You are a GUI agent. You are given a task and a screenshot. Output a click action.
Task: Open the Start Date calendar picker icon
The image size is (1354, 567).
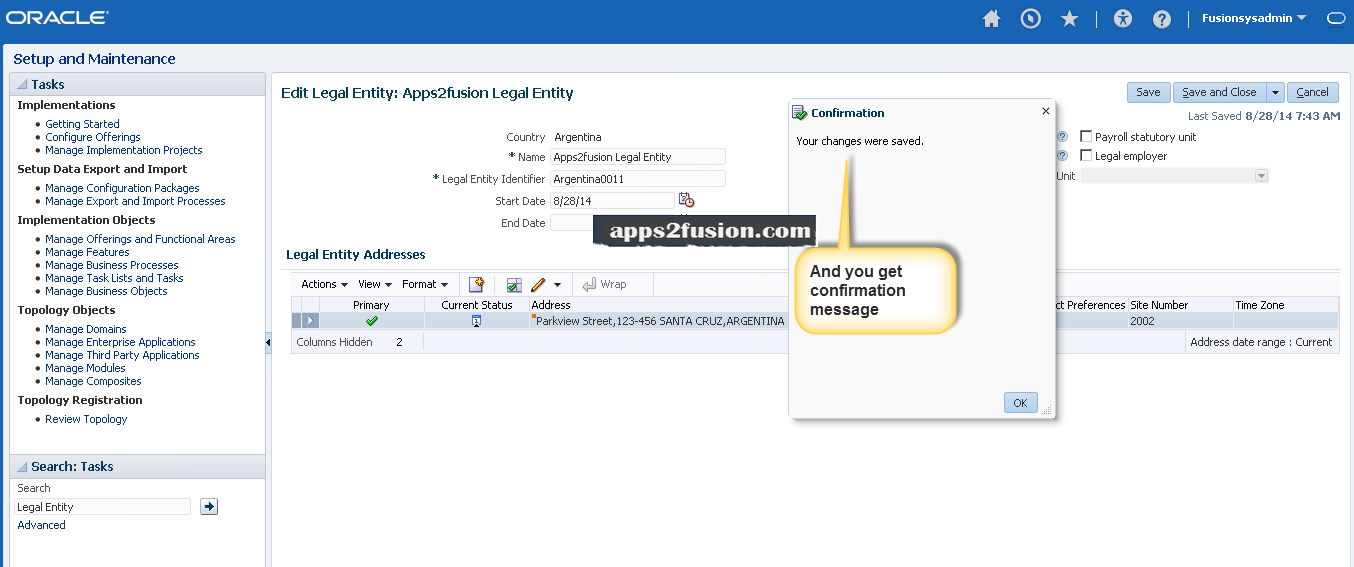(x=686, y=200)
